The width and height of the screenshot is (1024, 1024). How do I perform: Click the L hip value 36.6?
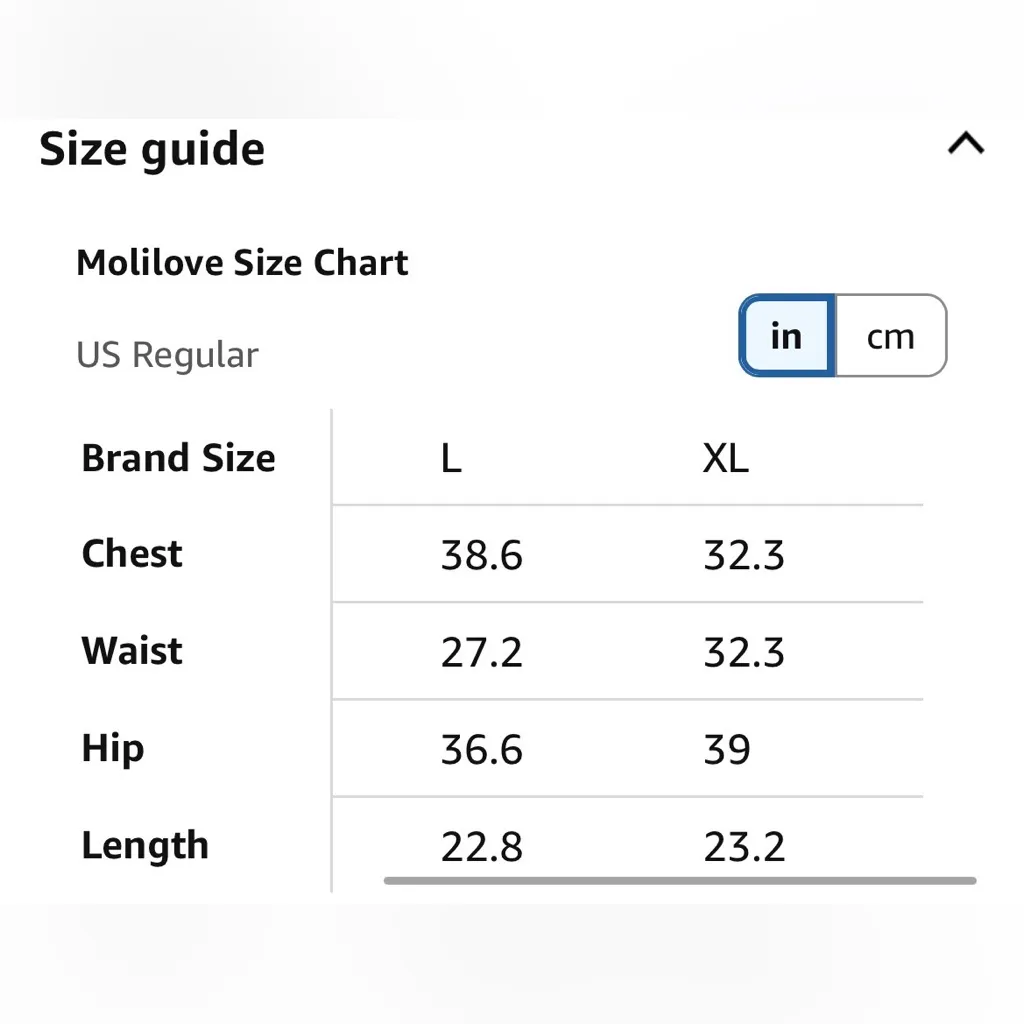pyautogui.click(x=481, y=750)
